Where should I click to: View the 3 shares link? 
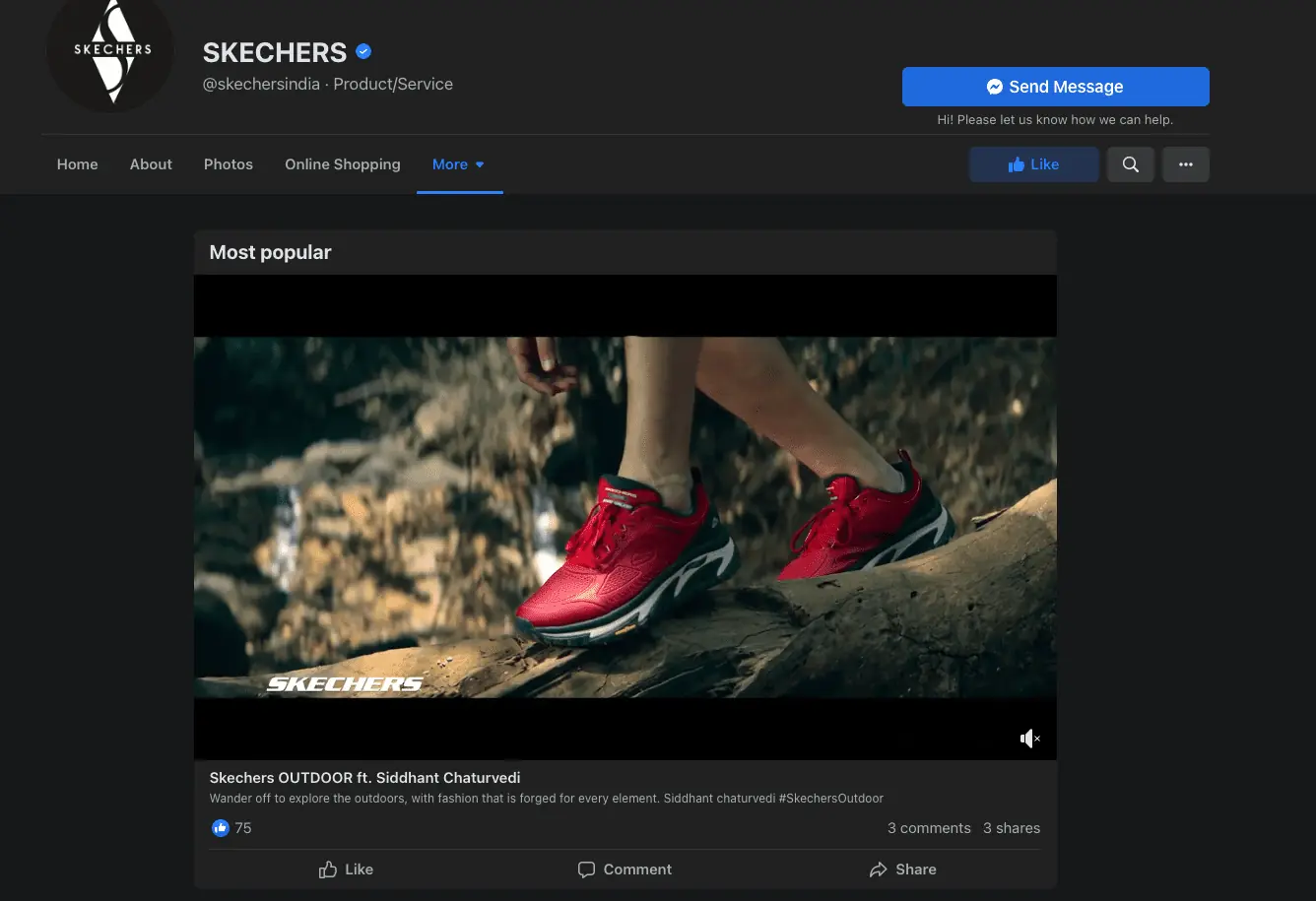(1012, 828)
